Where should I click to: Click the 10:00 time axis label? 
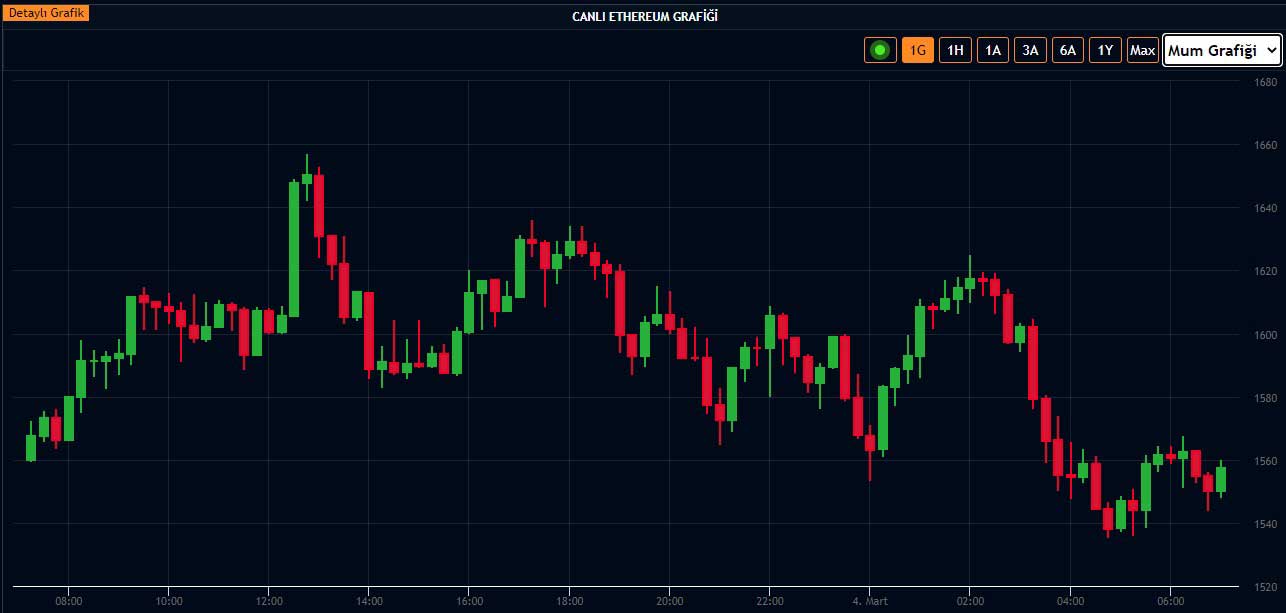coord(169,601)
